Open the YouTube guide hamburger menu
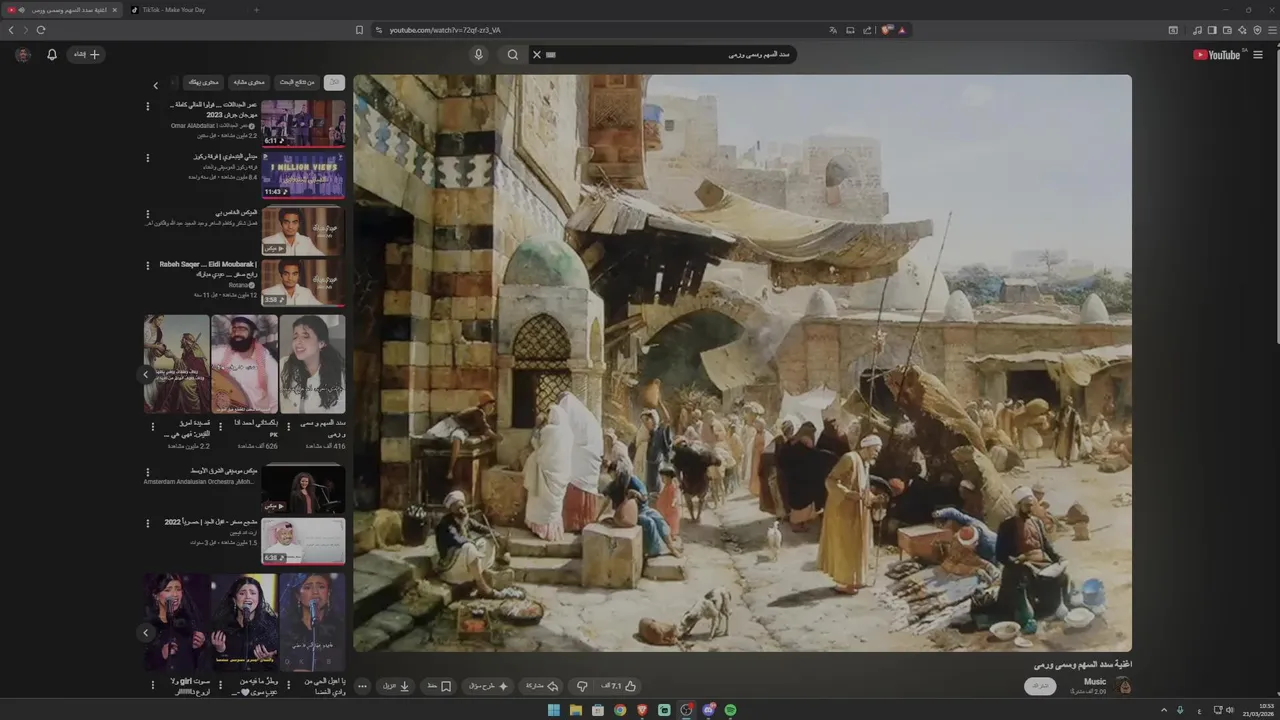The height and width of the screenshot is (720, 1280). coord(1258,55)
